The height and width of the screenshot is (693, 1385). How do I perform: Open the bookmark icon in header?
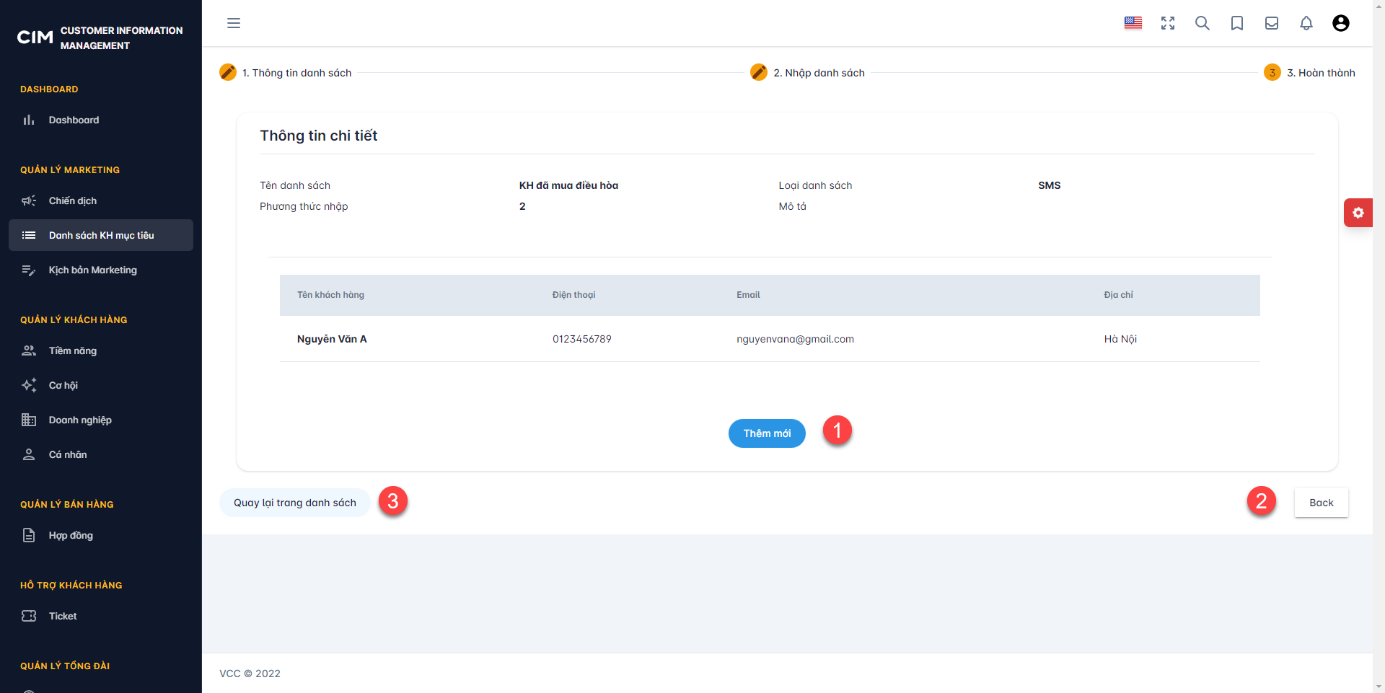pyautogui.click(x=1237, y=23)
